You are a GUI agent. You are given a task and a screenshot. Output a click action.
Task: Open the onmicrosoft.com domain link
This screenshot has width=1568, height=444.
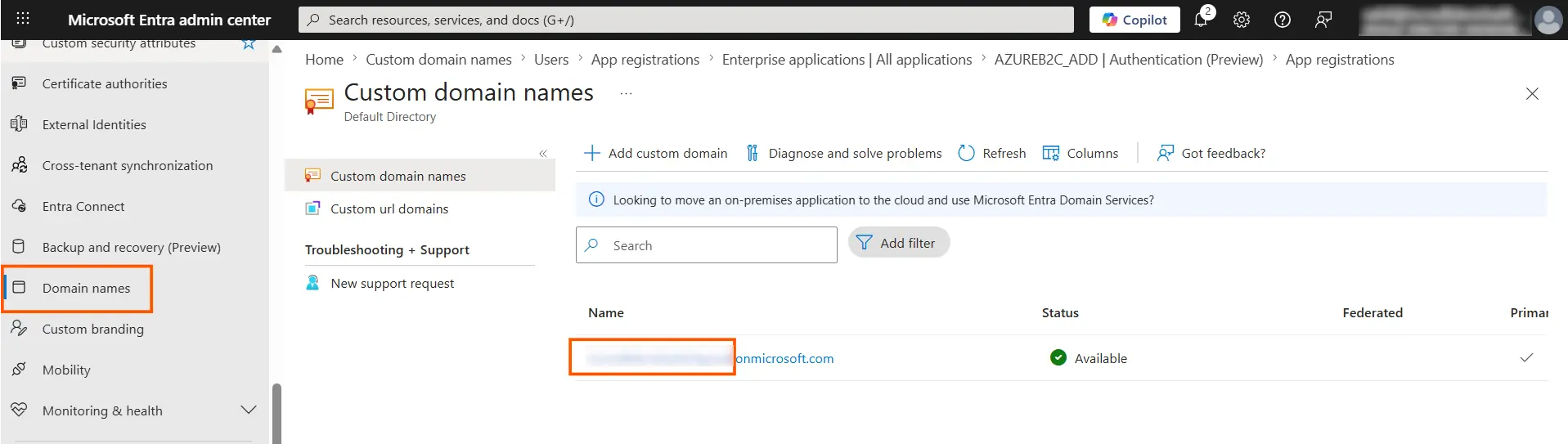pyautogui.click(x=710, y=358)
